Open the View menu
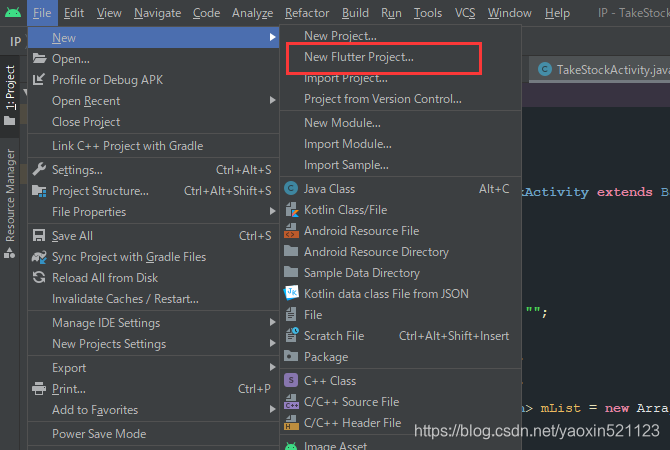This screenshot has height=450, width=670. tap(109, 13)
